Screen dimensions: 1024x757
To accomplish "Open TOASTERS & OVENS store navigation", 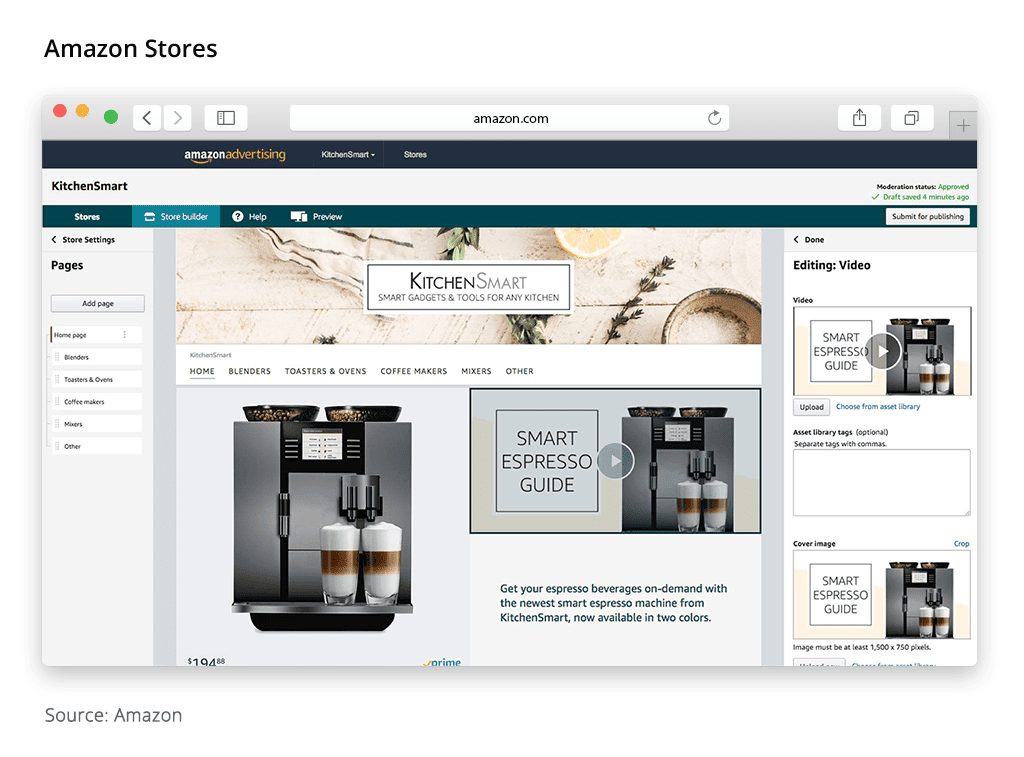I will [x=325, y=371].
